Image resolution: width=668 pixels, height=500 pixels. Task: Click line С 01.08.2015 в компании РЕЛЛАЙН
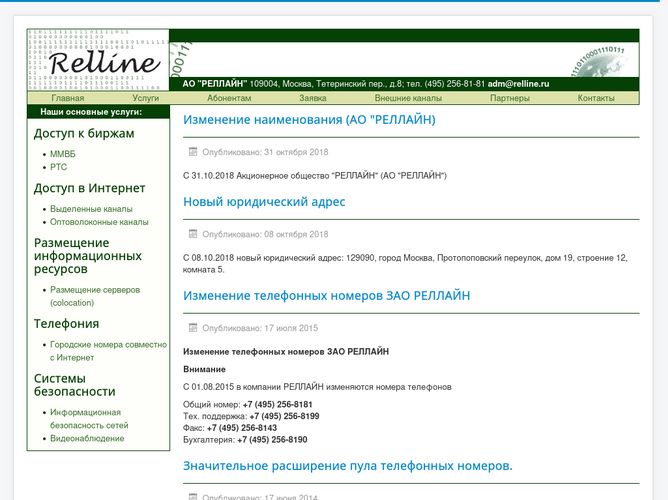[x=317, y=387]
